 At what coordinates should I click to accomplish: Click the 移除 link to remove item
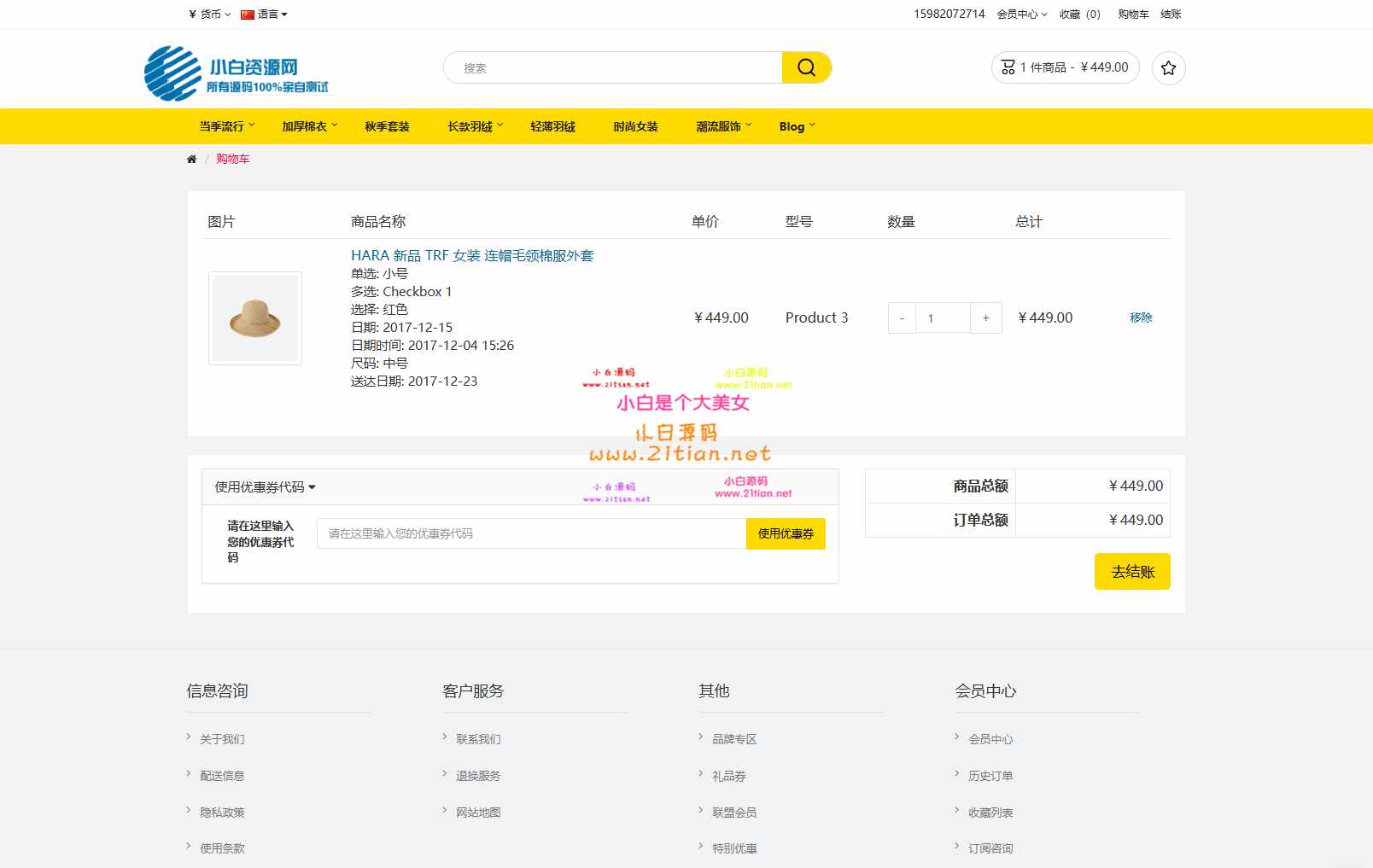(1142, 317)
